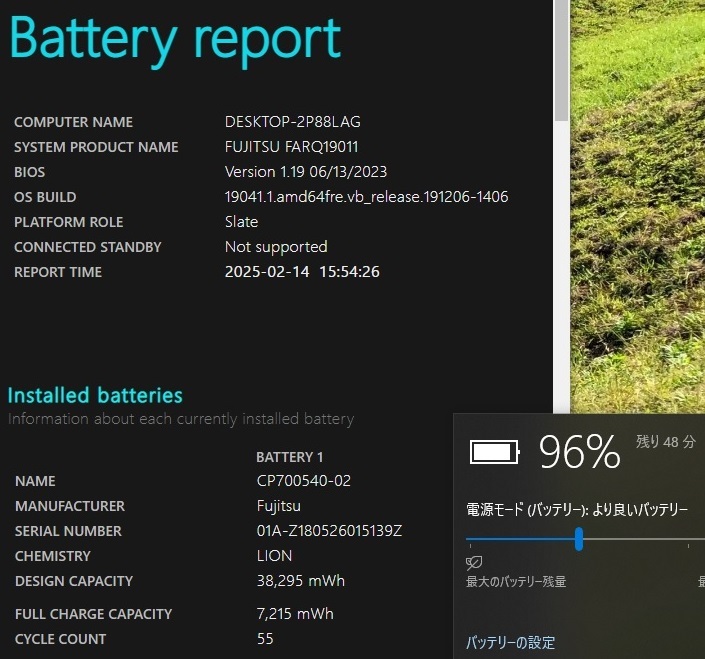This screenshot has width=705, height=659.
Task: Click the 最大のバッテリー残量 slider label
Action: (516, 582)
